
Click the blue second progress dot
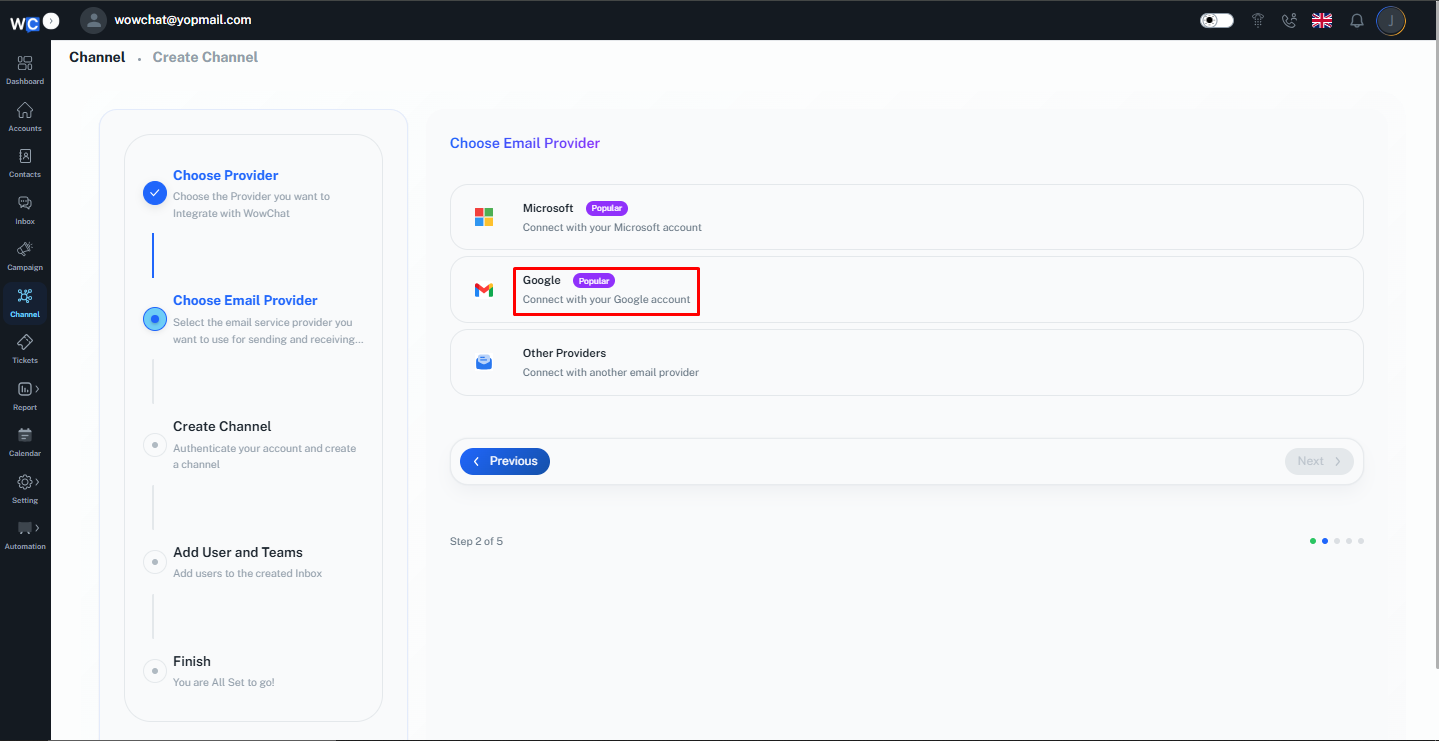point(1325,541)
